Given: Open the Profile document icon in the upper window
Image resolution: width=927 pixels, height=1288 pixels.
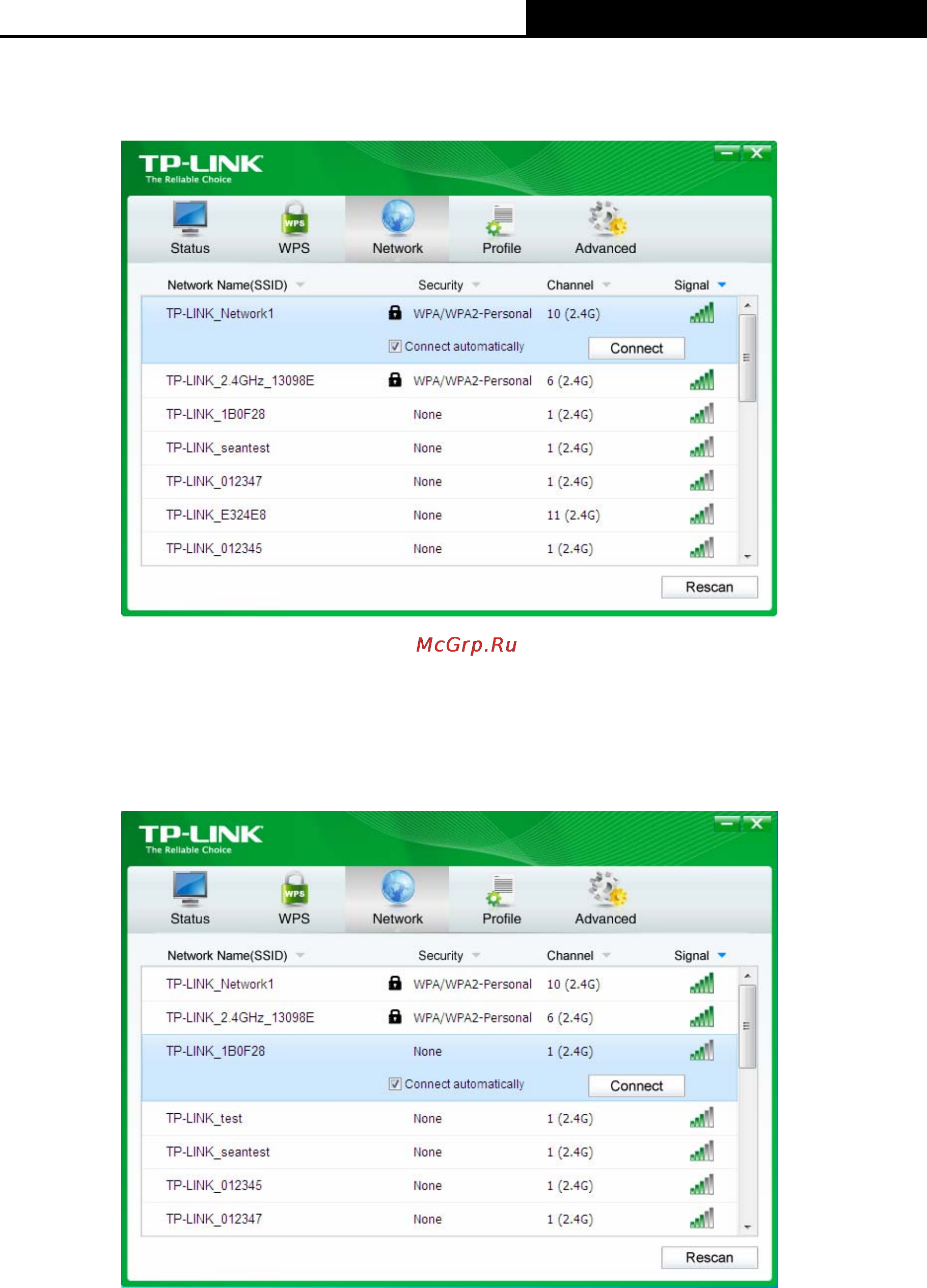Looking at the screenshot, I should coord(501,220).
